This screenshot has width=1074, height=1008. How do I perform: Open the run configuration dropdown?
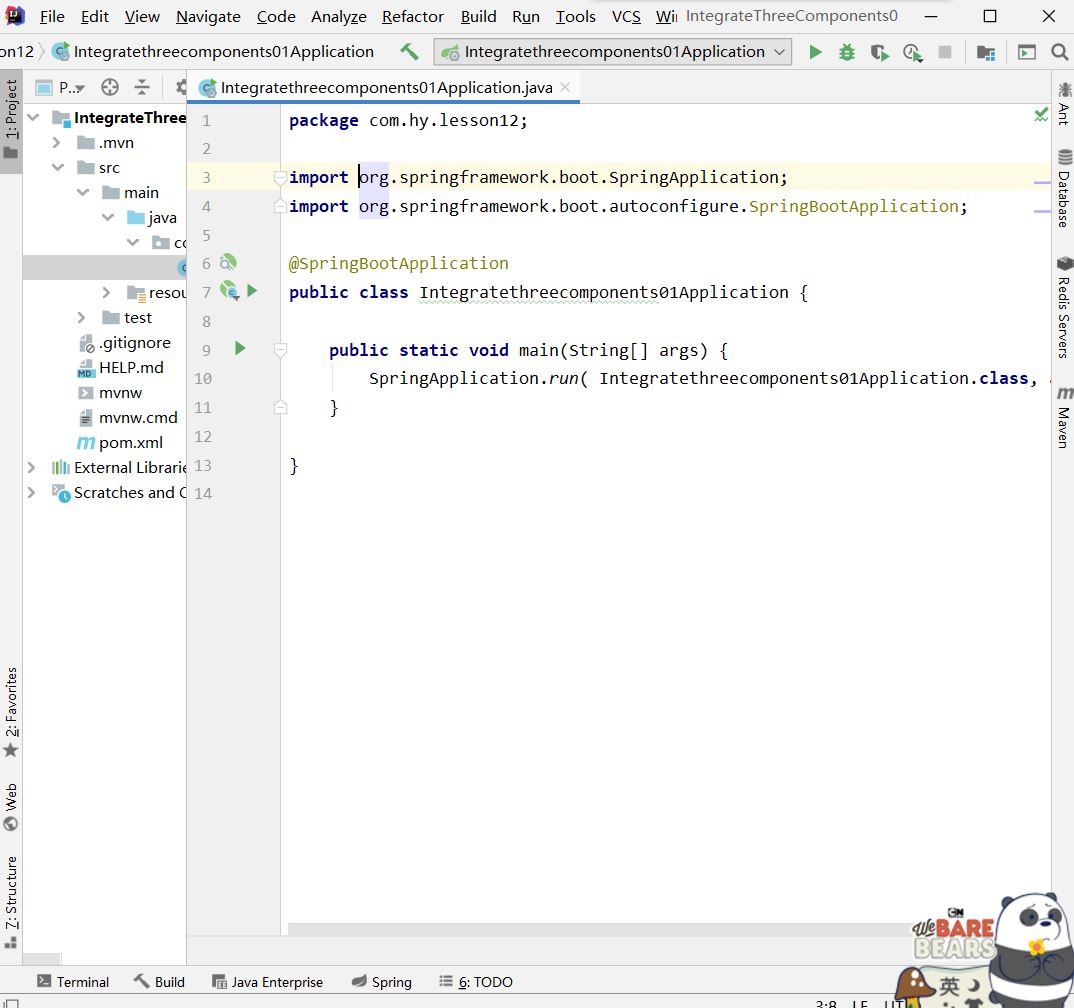click(612, 52)
